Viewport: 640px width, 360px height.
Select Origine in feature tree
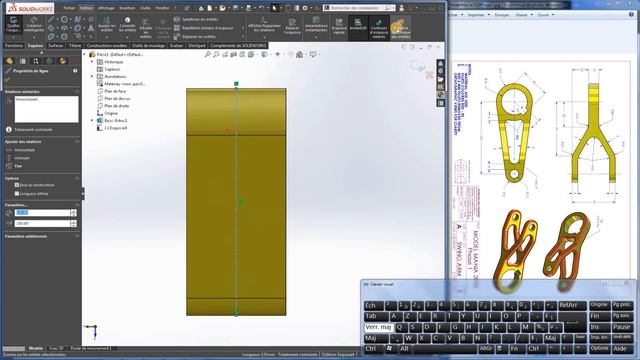[x=107, y=113]
